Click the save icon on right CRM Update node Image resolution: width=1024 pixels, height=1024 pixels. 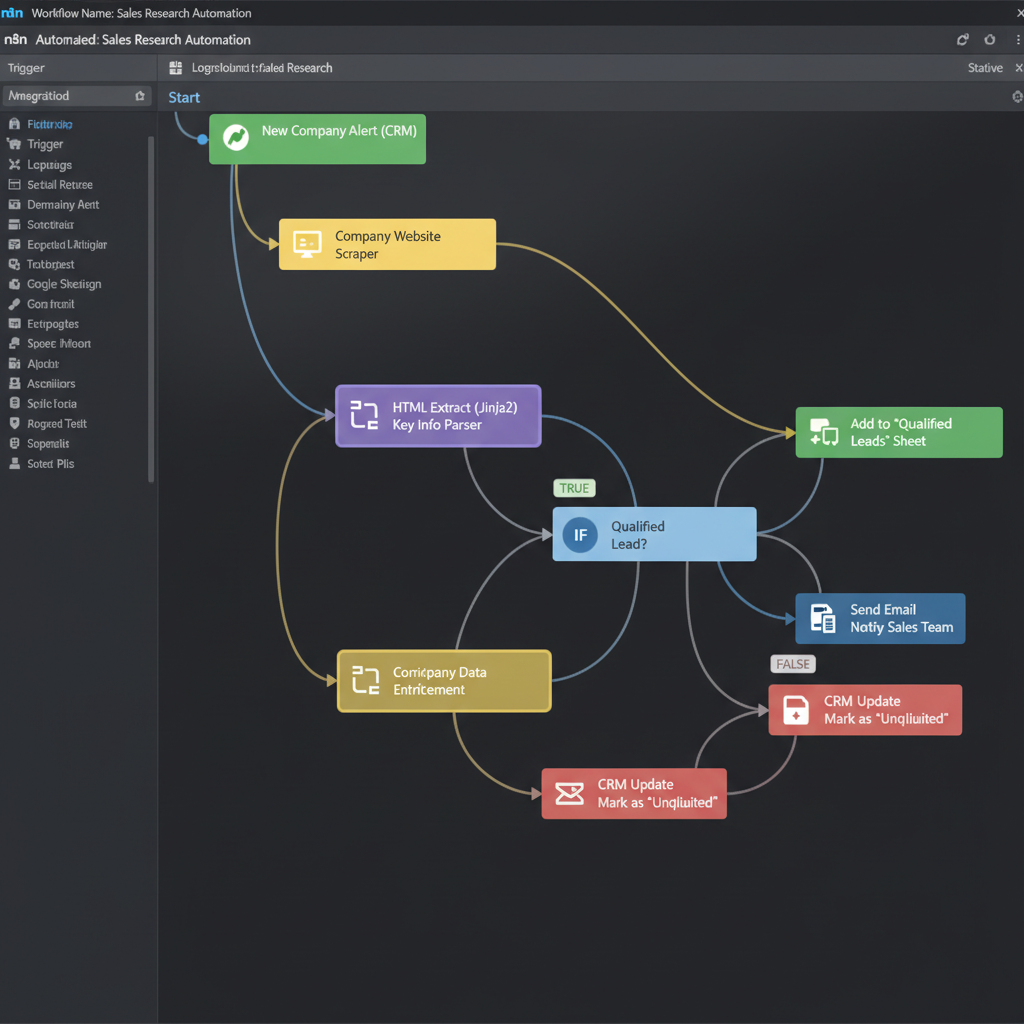click(x=795, y=710)
